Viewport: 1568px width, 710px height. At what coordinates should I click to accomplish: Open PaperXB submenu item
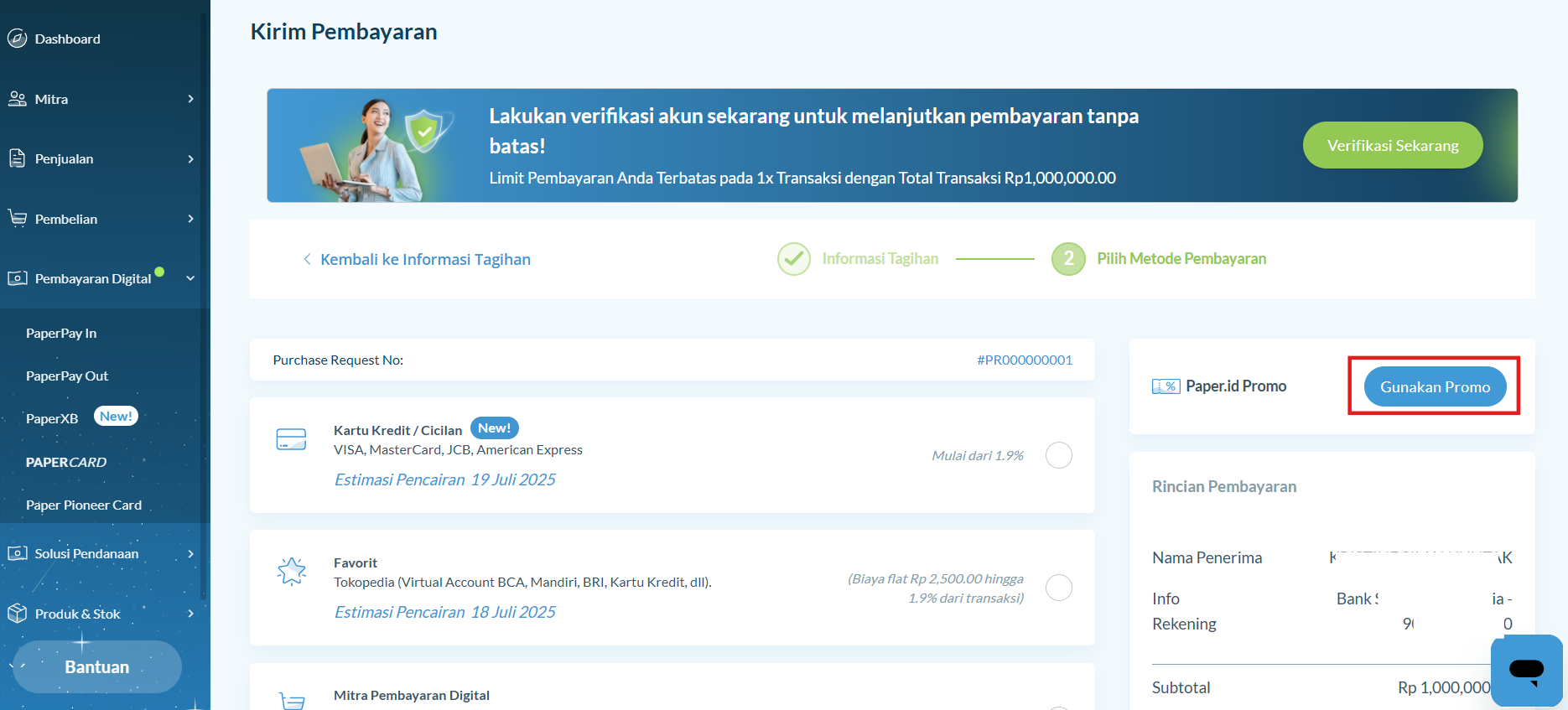coord(52,418)
